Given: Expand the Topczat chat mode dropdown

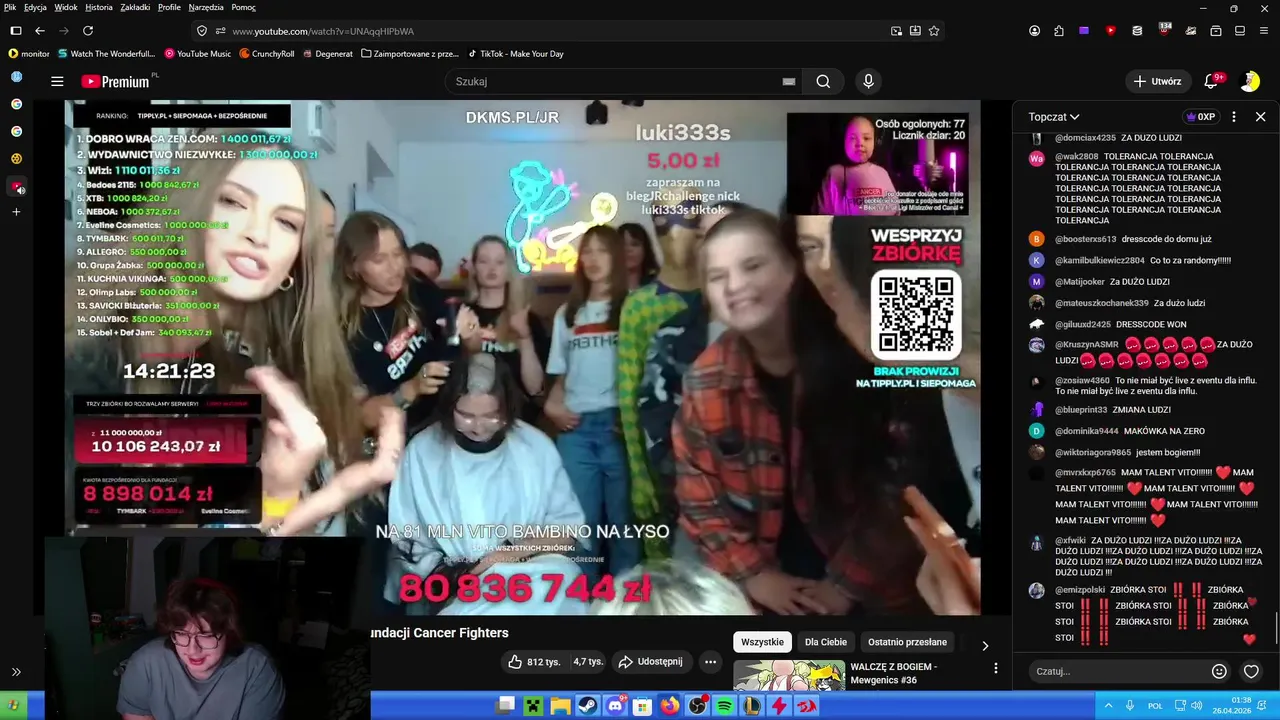Looking at the screenshot, I should point(1054,117).
